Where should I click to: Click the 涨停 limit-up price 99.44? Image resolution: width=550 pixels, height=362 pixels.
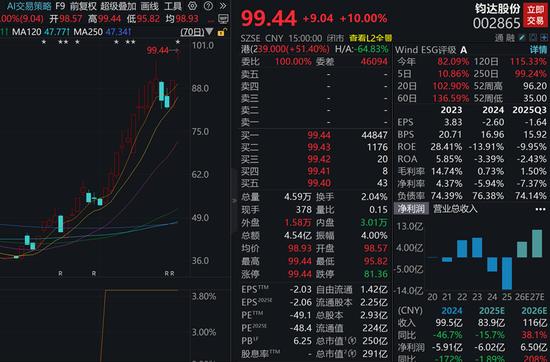300,274
